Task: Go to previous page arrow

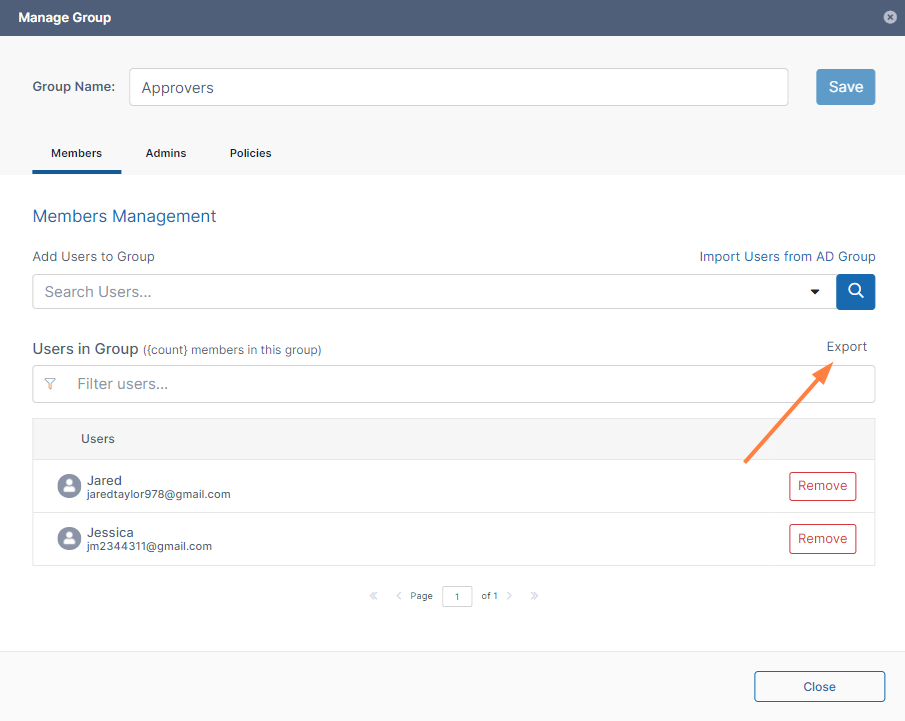Action: (x=399, y=596)
